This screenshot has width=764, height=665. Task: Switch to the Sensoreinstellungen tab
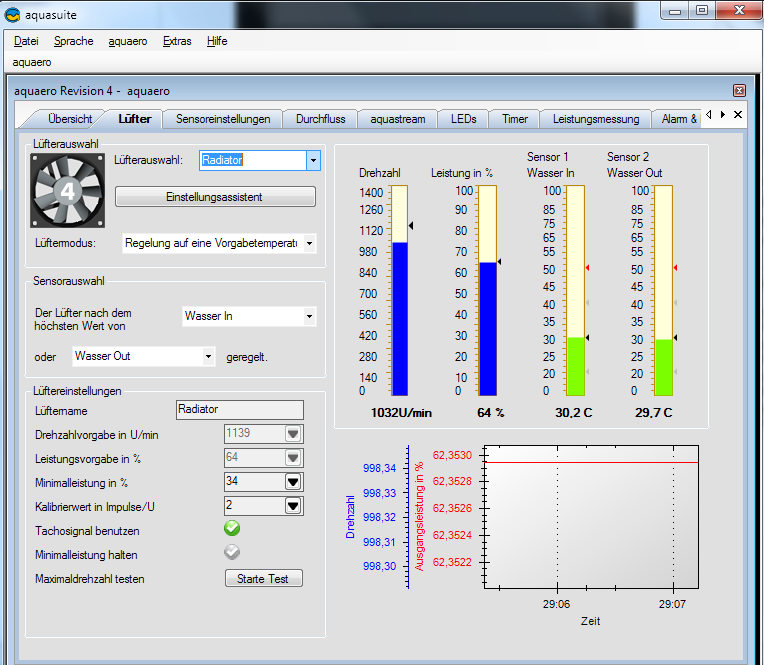tap(223, 119)
